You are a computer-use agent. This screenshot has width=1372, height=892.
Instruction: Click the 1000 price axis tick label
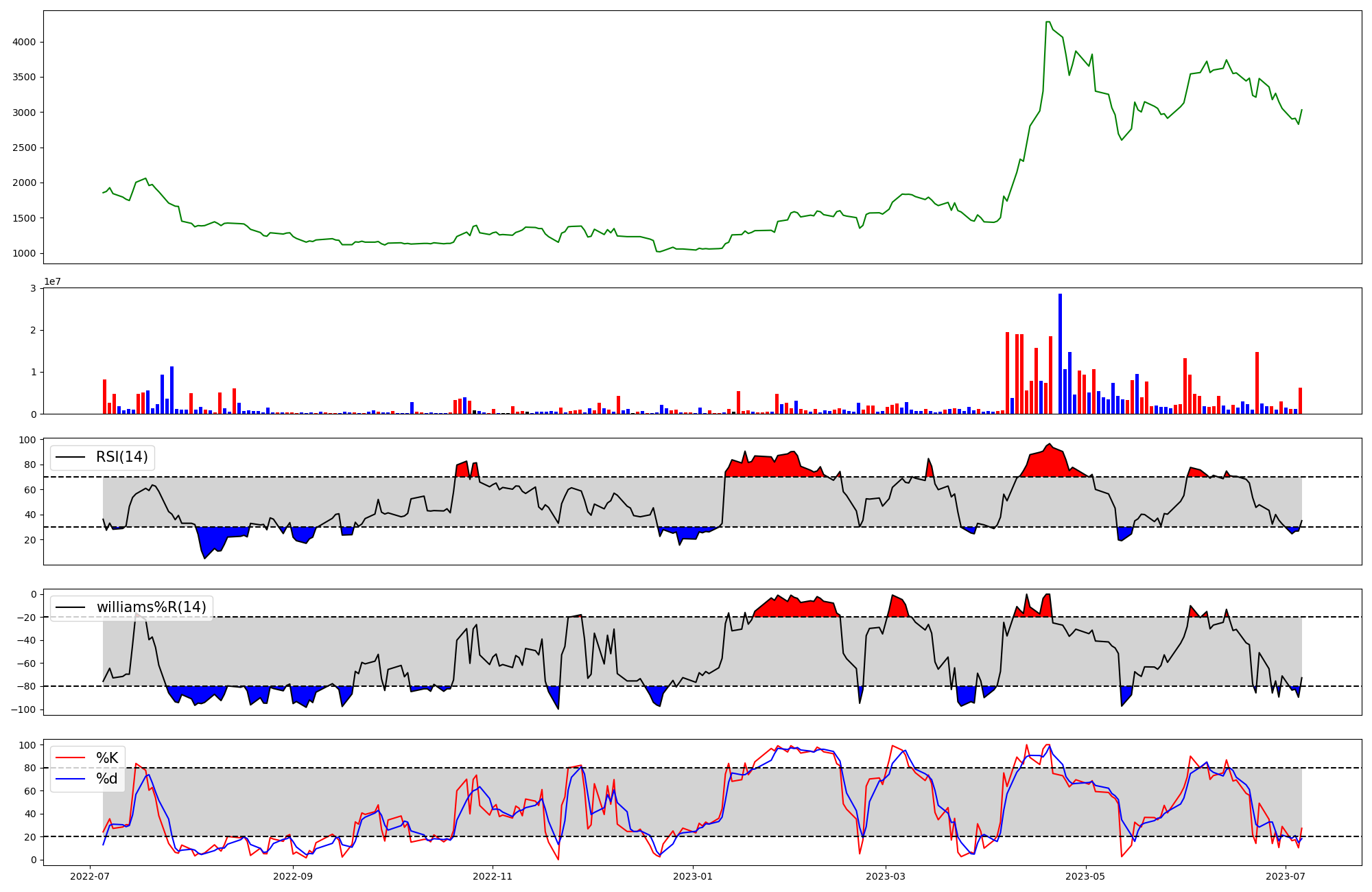click(25, 253)
